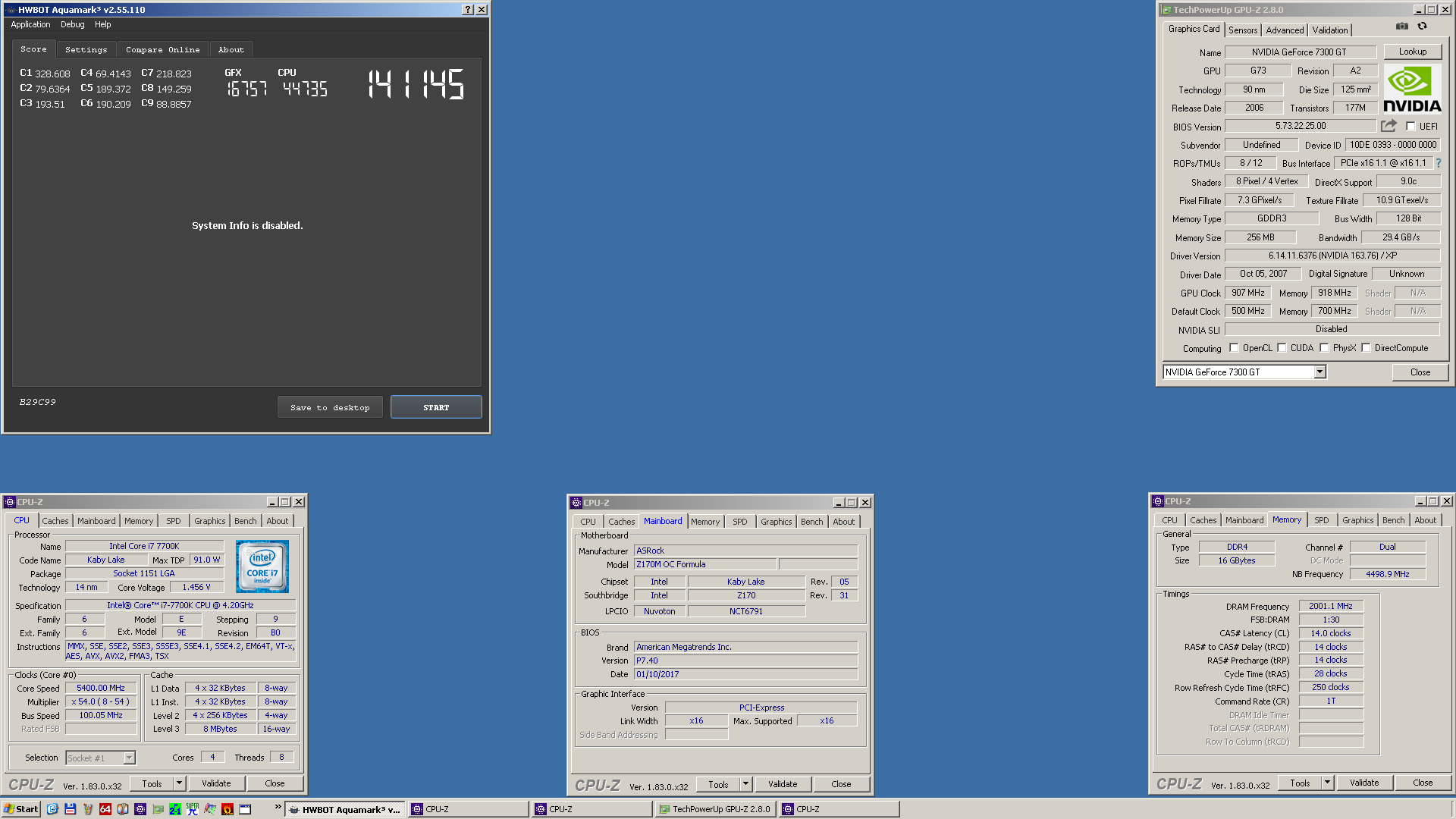Screen dimensions: 1456x819
Task: Click the paint brushes quick launch icon
Action: (87, 809)
